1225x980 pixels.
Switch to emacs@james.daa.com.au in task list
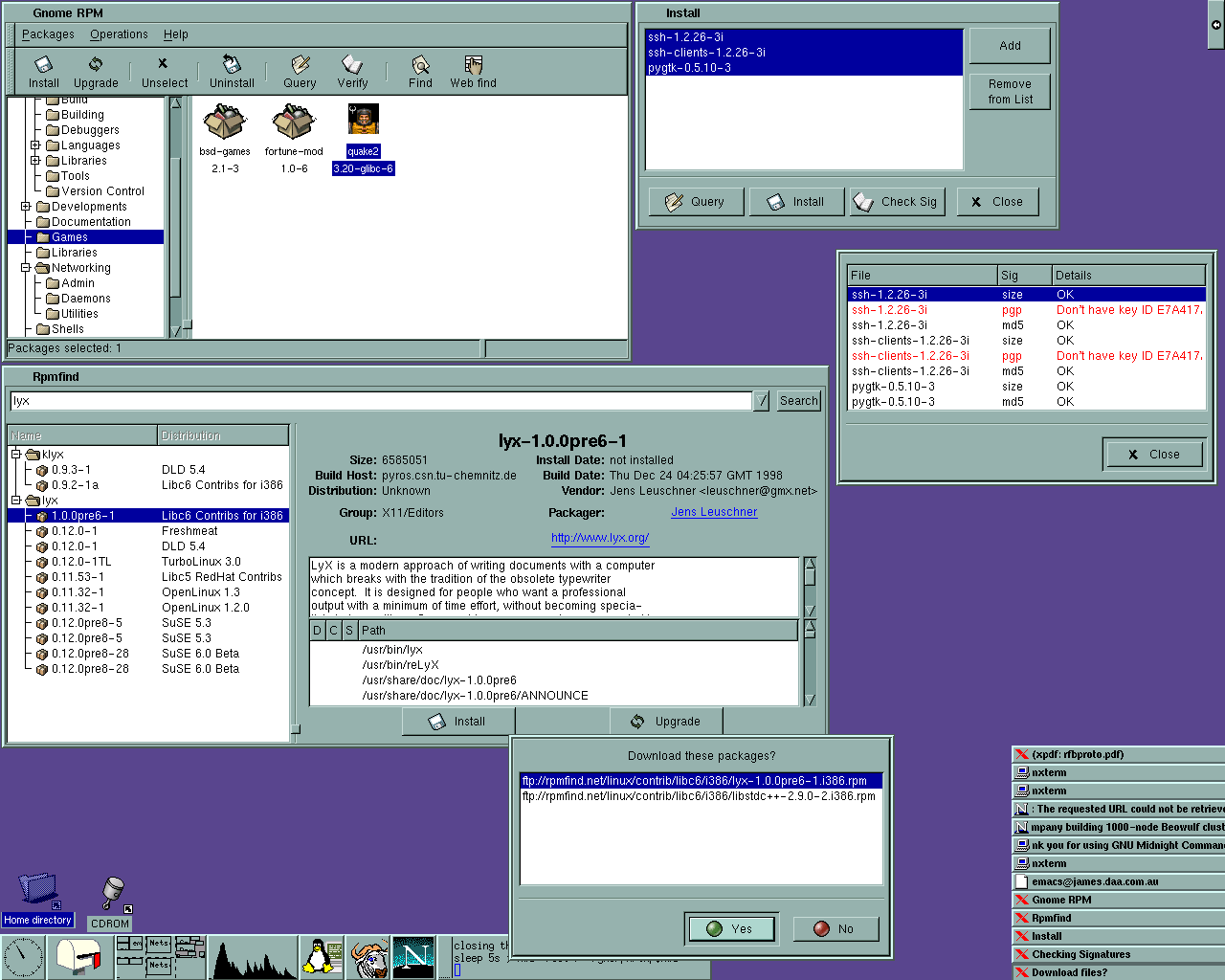coord(1118,881)
